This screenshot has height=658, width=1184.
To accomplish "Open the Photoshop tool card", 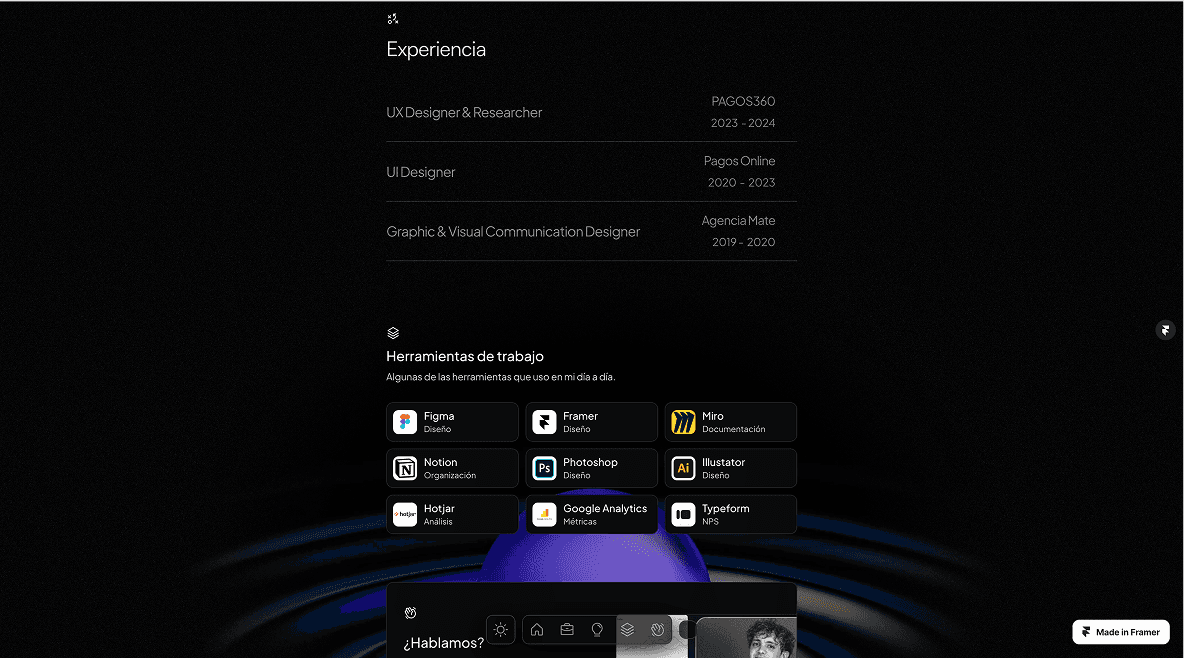I will tap(591, 468).
